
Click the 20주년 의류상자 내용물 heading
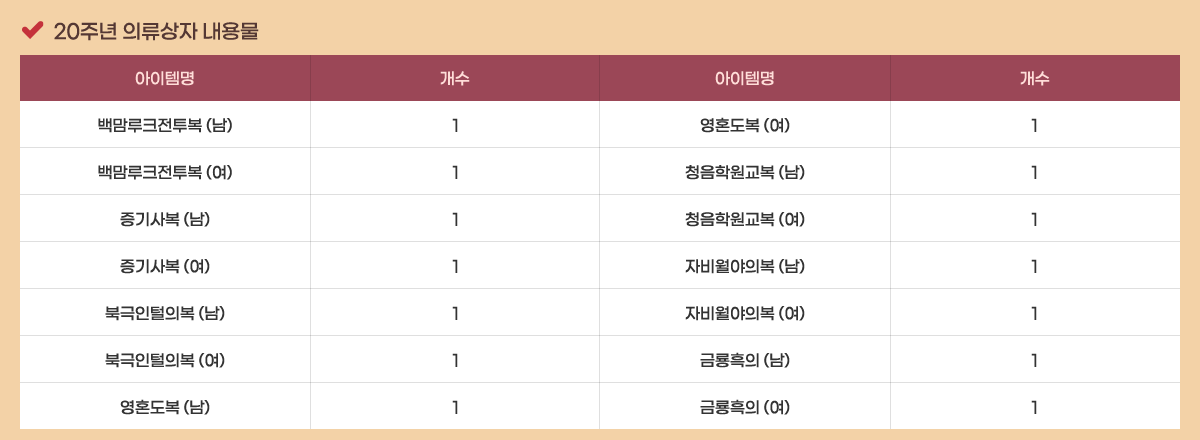click(156, 31)
